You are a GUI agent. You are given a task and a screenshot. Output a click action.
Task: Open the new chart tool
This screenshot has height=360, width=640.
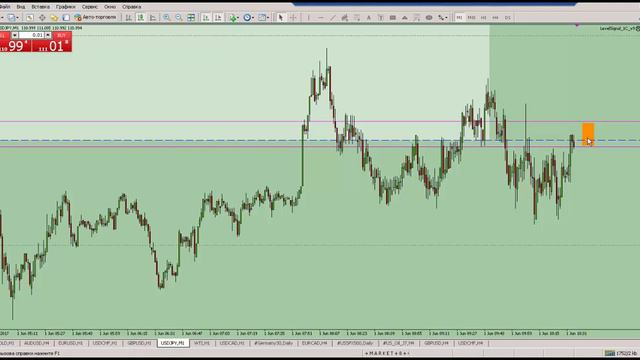[x=11, y=18]
